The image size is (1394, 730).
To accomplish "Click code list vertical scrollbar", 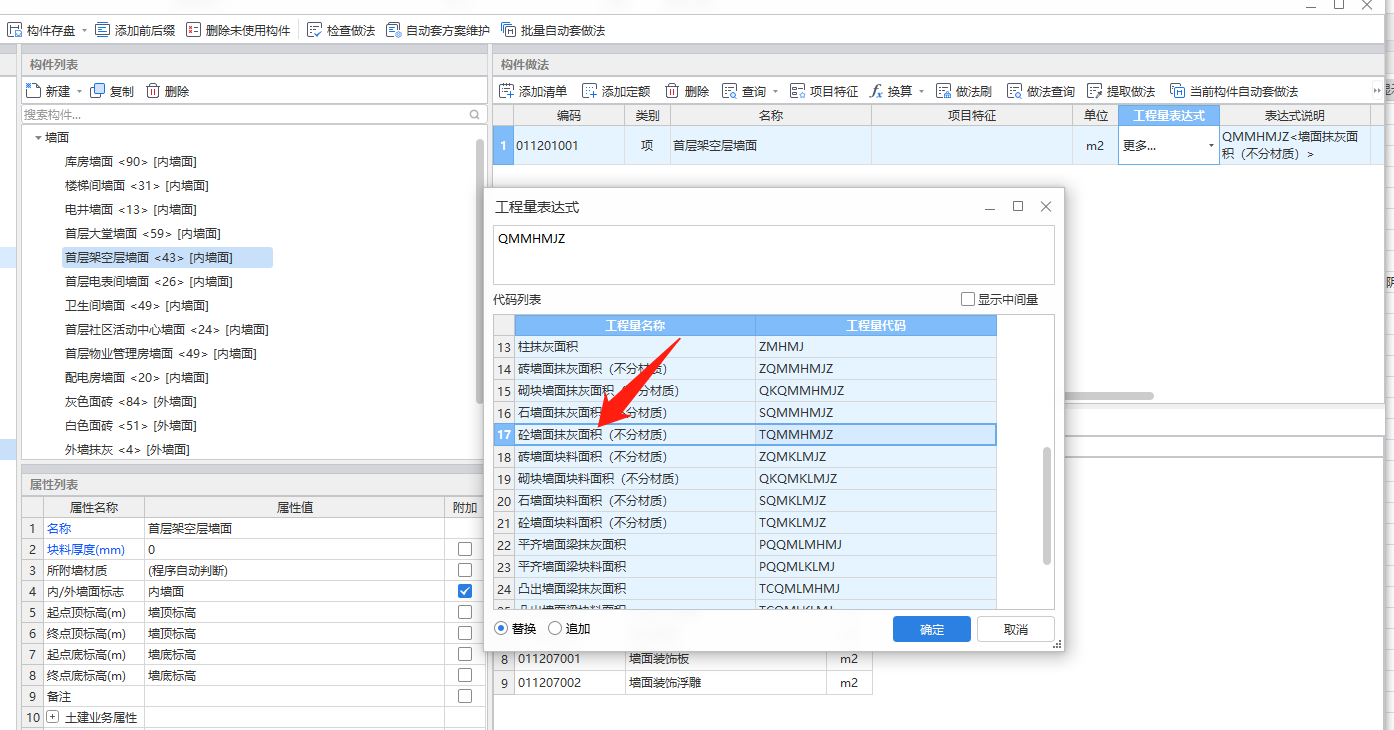I will [x=1047, y=506].
